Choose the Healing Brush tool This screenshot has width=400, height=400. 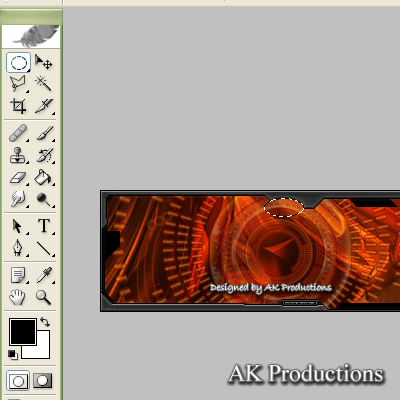click(x=18, y=133)
